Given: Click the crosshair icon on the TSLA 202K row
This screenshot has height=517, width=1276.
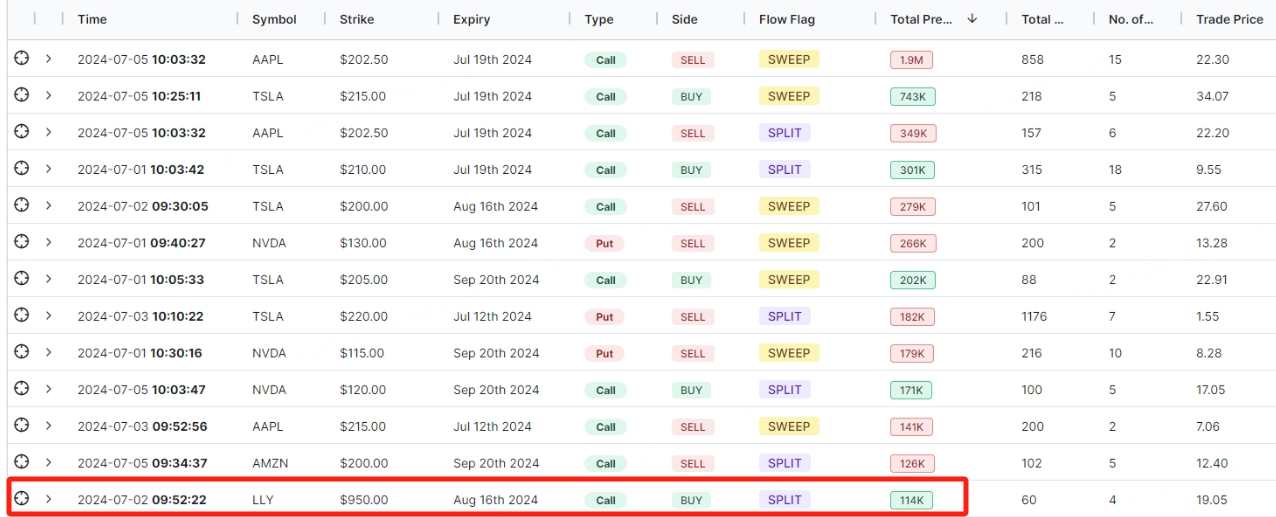Looking at the screenshot, I should pyautogui.click(x=22, y=279).
